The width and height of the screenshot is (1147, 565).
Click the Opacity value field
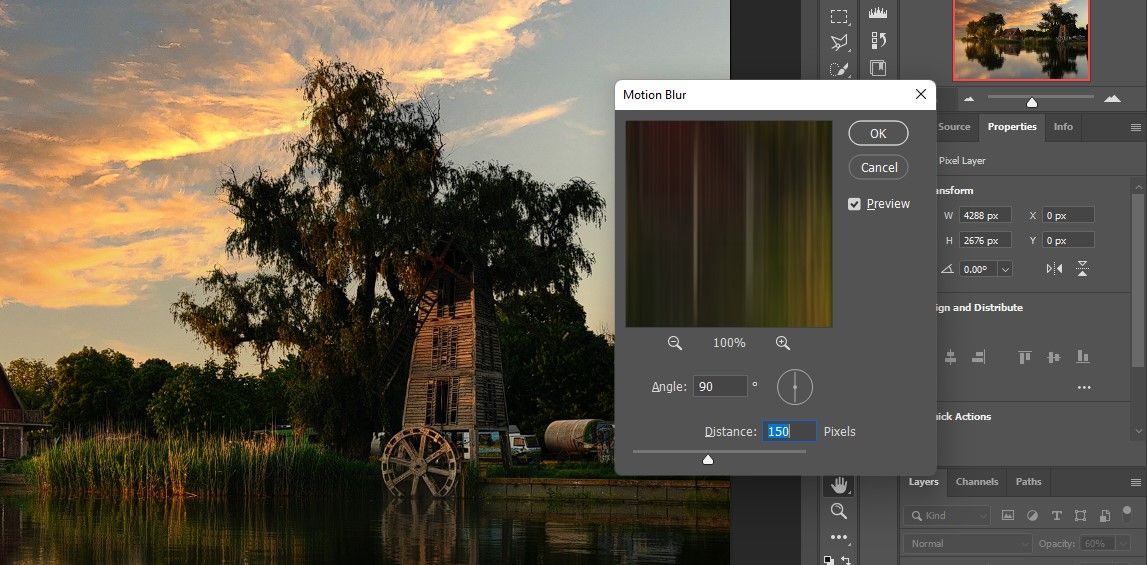click(x=1097, y=544)
